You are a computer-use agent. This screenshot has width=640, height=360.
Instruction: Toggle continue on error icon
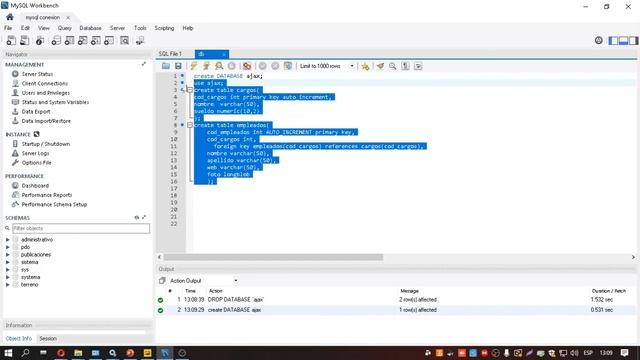coord(247,66)
